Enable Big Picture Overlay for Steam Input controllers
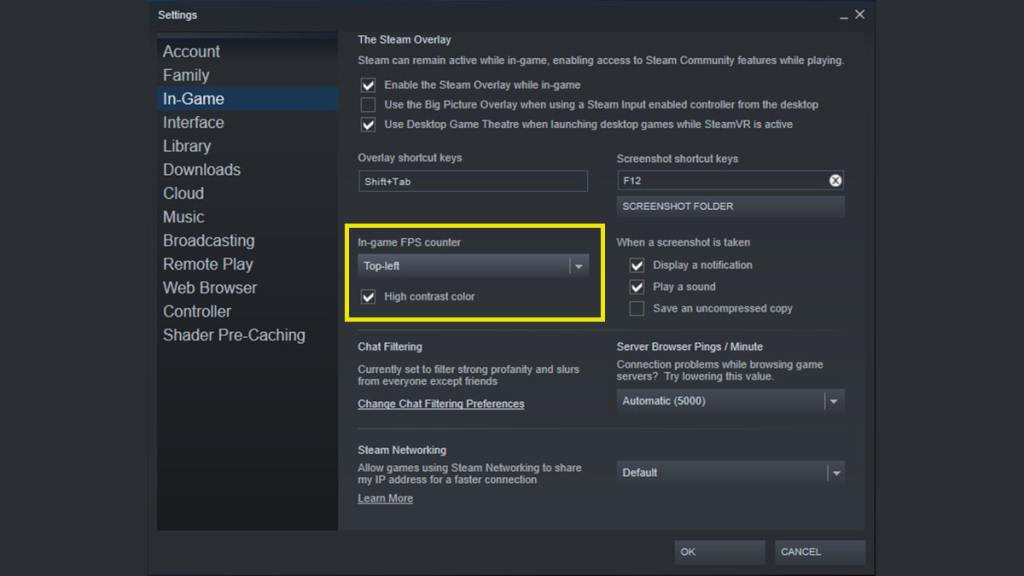 coord(368,104)
